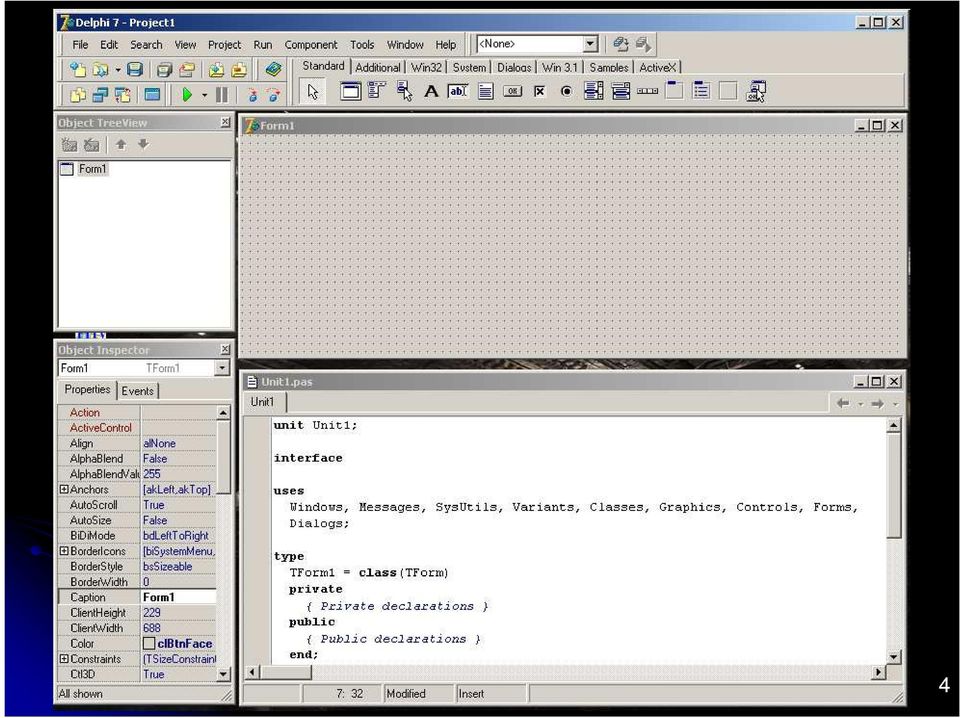This screenshot has height=718, width=960.
Task: Click the Open file toolbar icon
Action: click(x=99, y=69)
